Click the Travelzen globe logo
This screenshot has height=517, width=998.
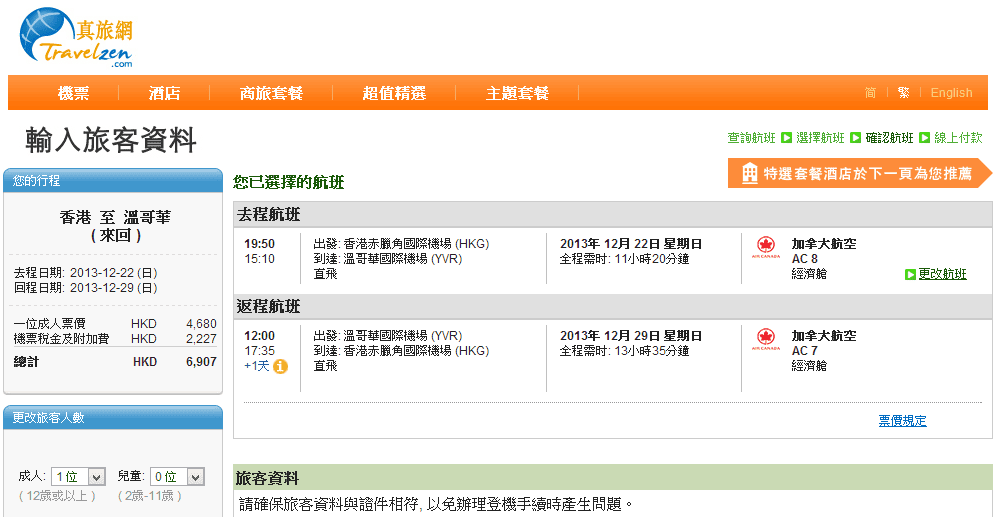coord(50,33)
